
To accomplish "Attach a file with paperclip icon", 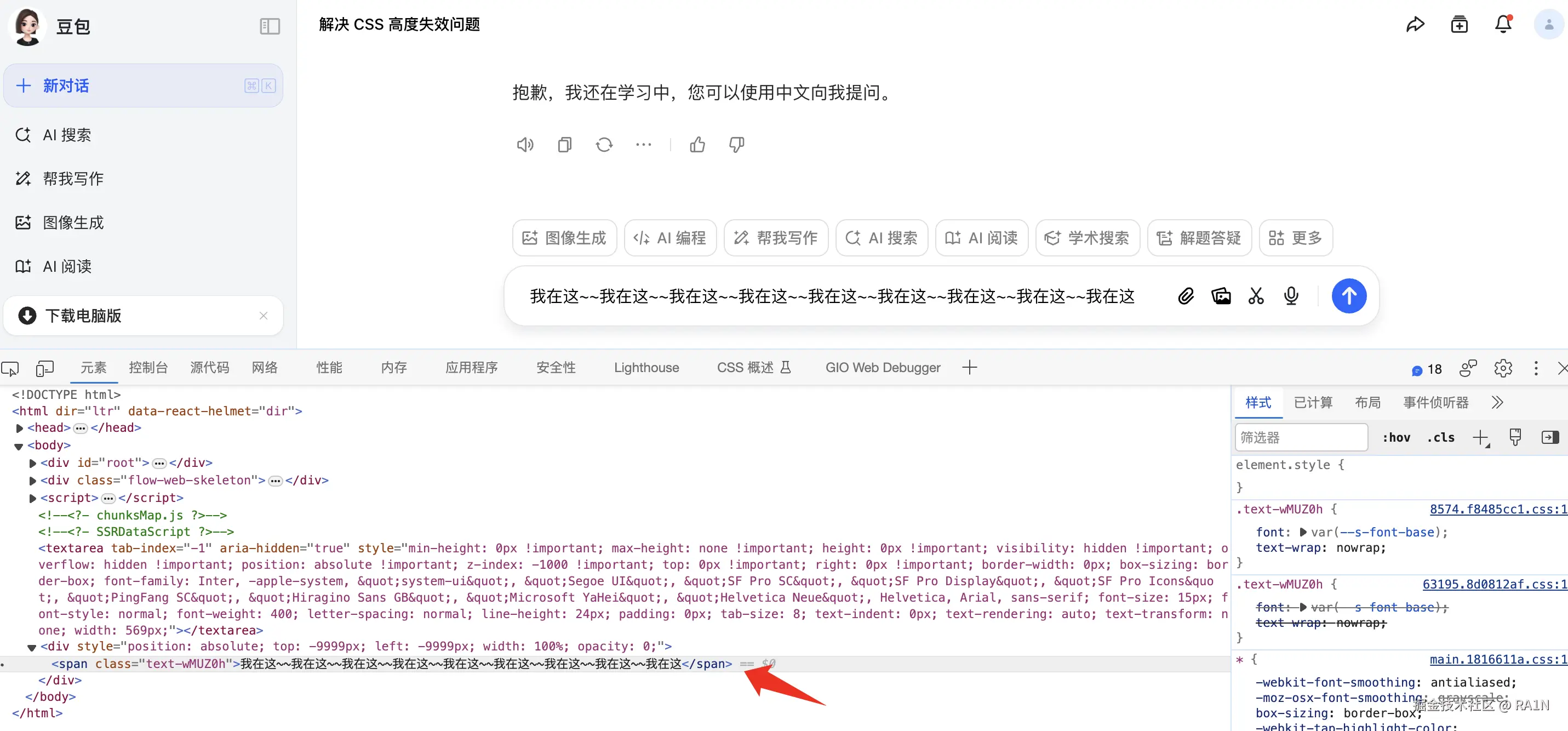I will click(1185, 296).
